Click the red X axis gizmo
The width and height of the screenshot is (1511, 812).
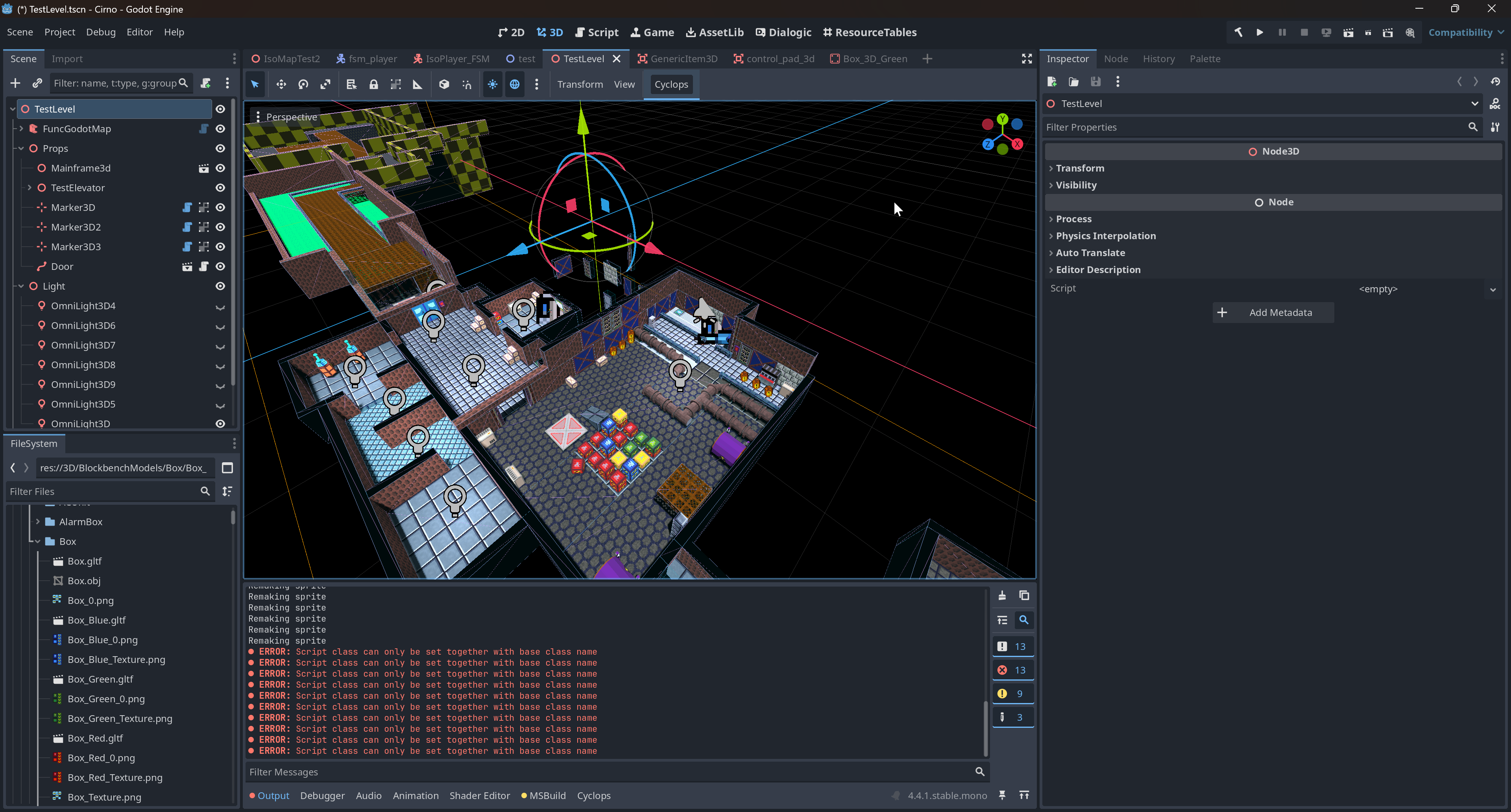tap(1017, 144)
